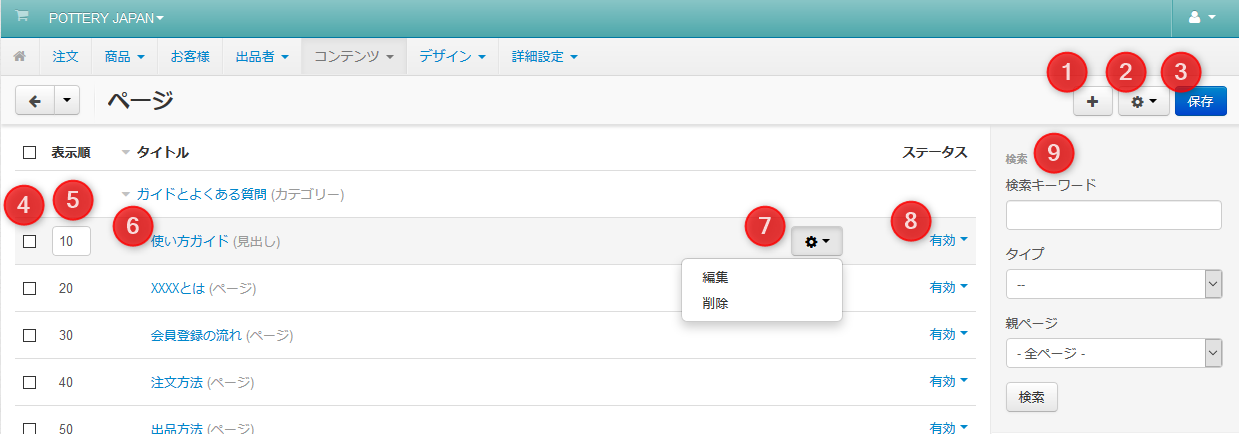Click the 検索キーワード text field
The height and width of the screenshot is (434, 1239).
click(1113, 215)
